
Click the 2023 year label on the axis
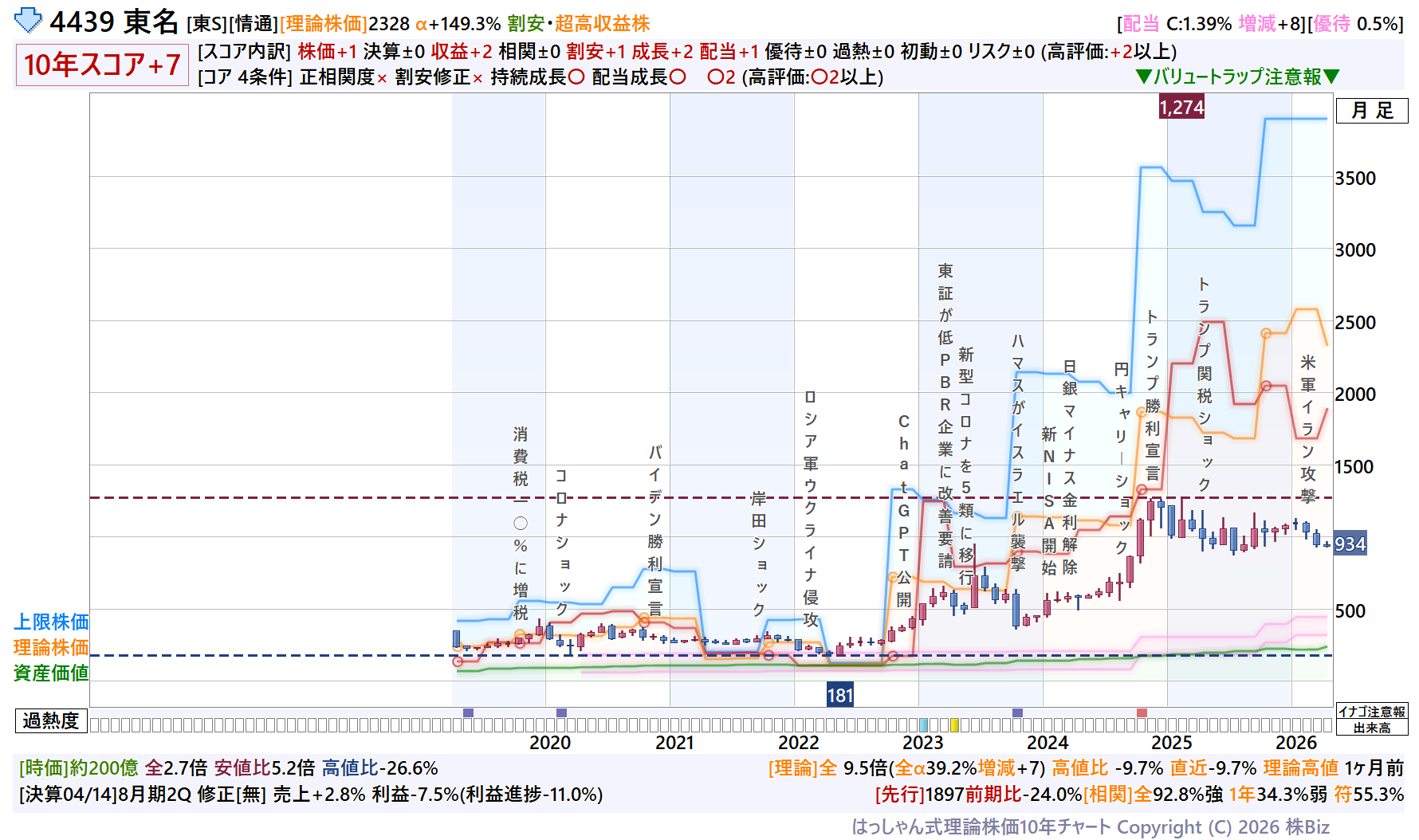click(922, 743)
